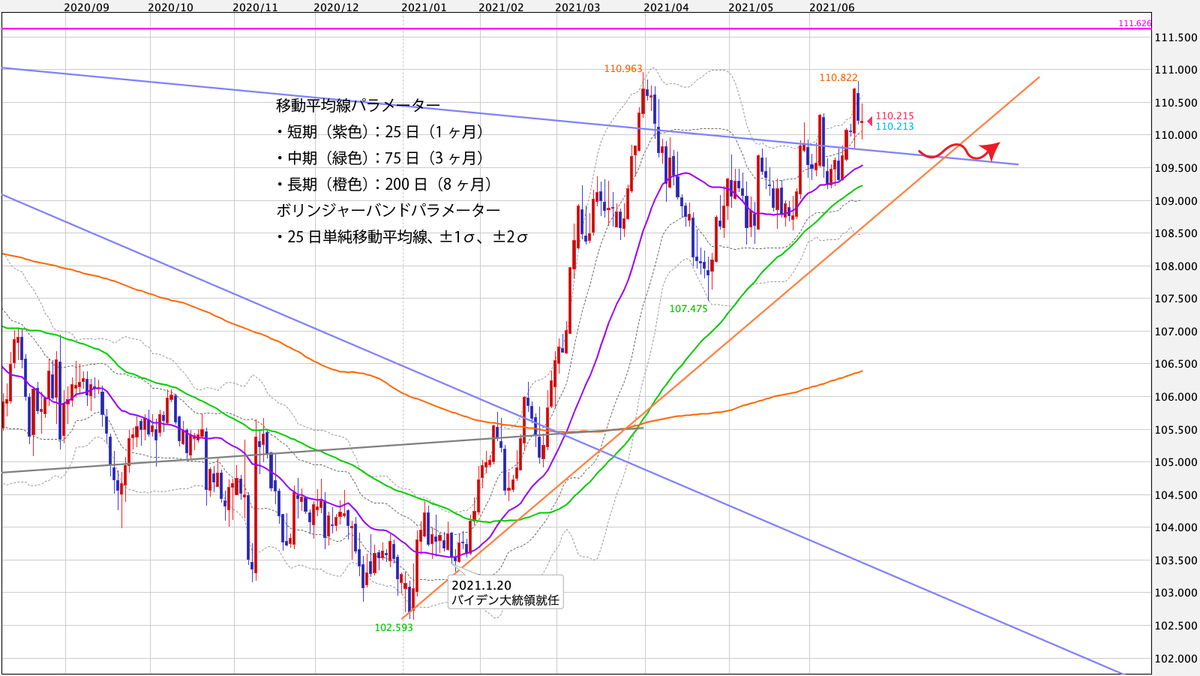
Task: Click the 107.500 price axis label
Action: click(x=1176, y=299)
